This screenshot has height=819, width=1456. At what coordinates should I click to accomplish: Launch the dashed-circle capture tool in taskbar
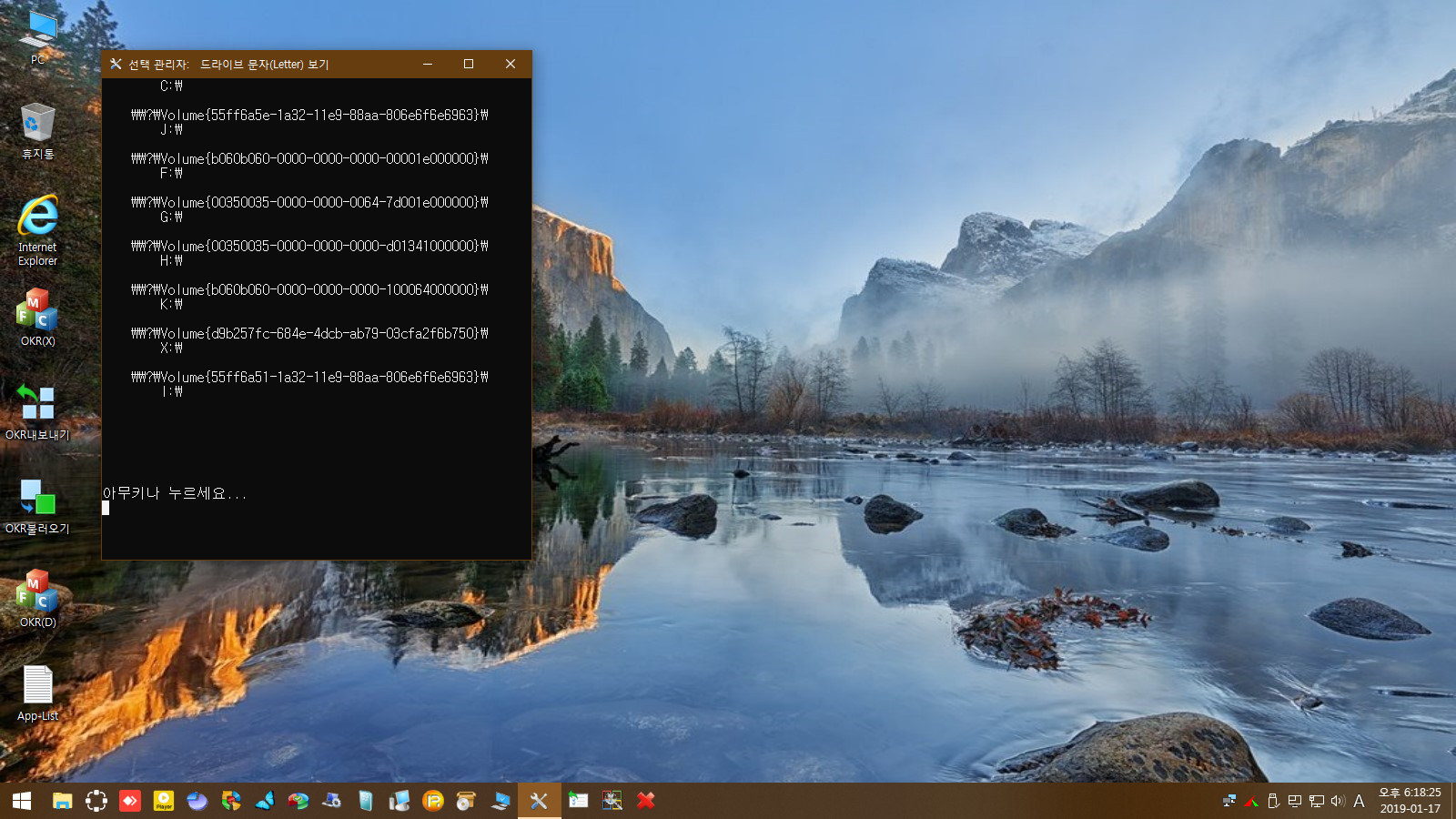(96, 801)
